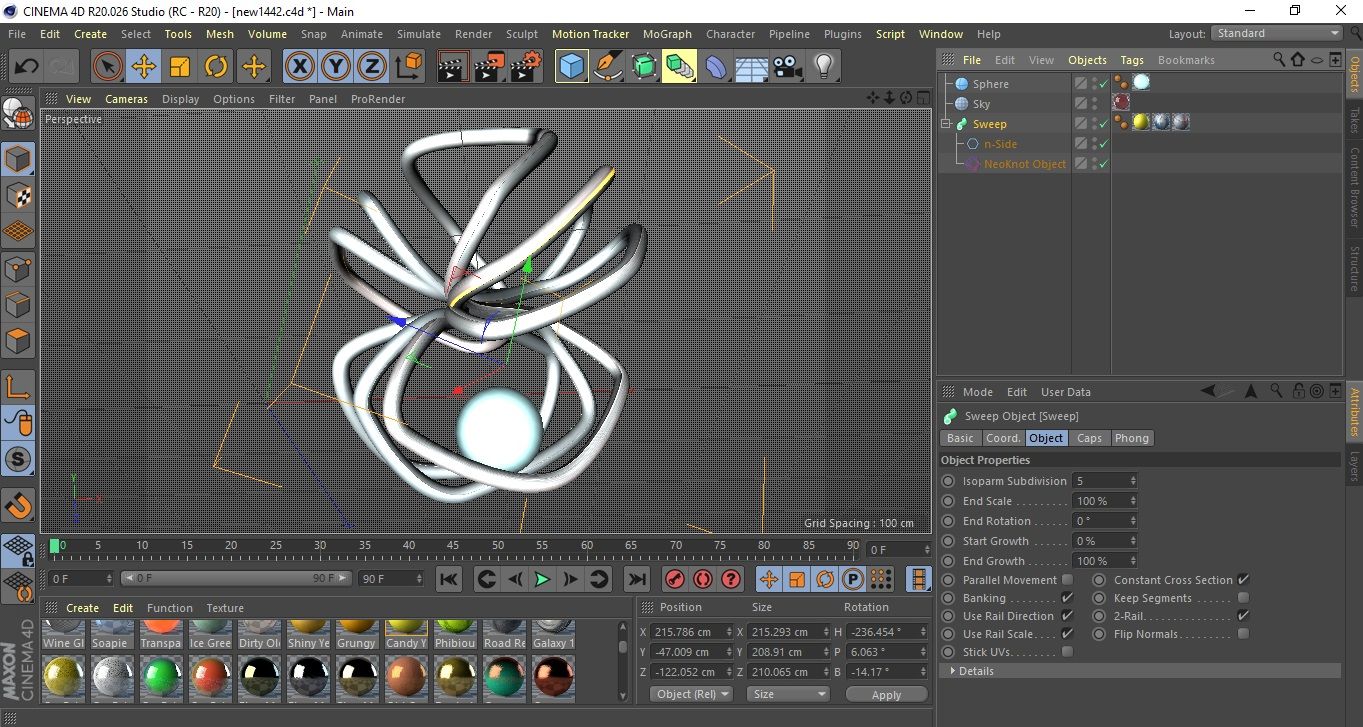
Task: Open the MoGraph menu
Action: pos(667,34)
